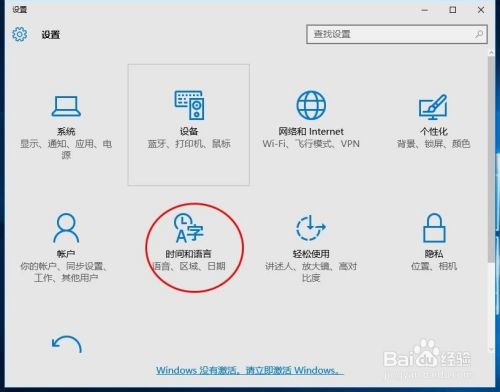Click the 设备 title text
The width and height of the screenshot is (500, 392).
click(189, 131)
